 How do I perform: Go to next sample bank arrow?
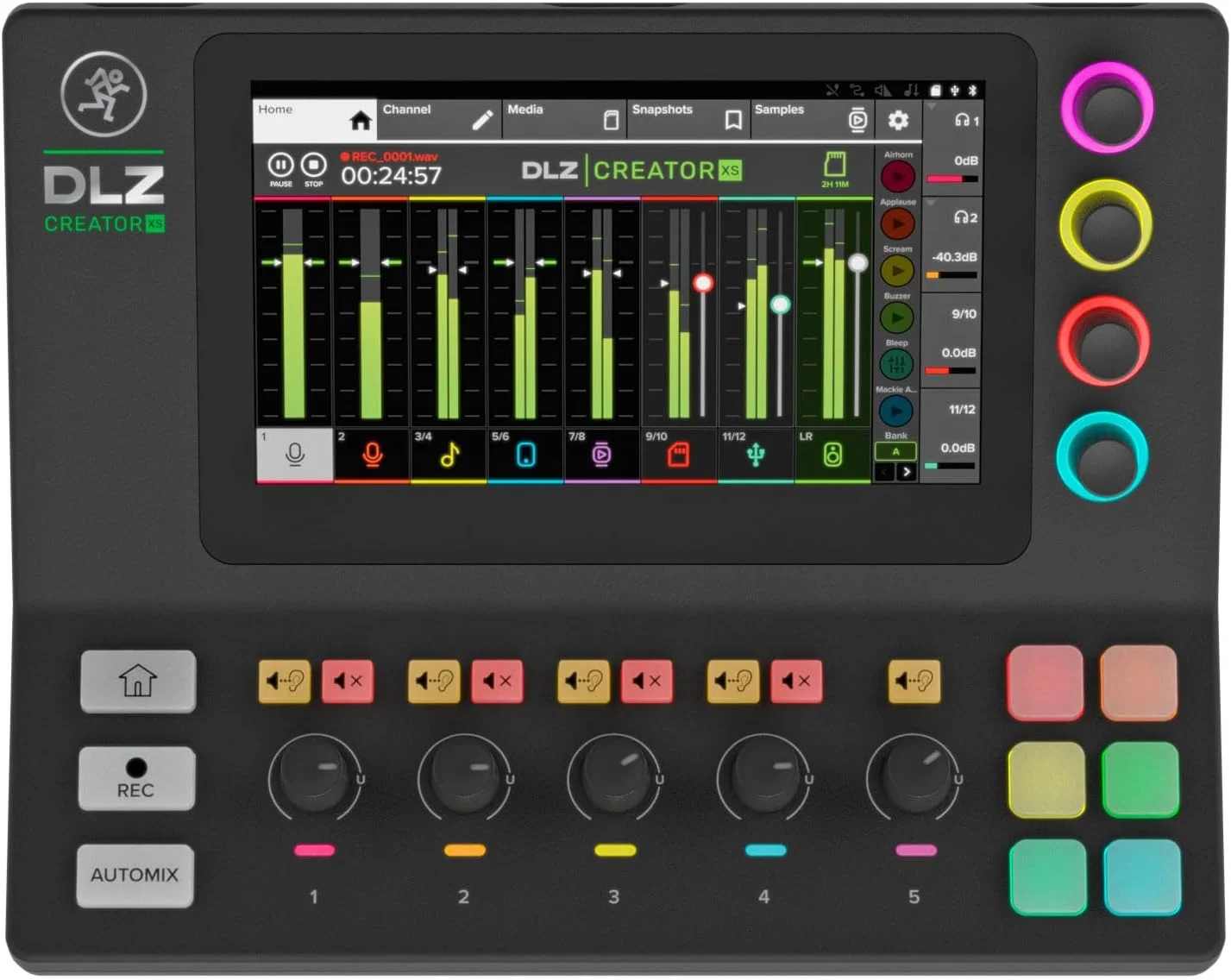[906, 472]
